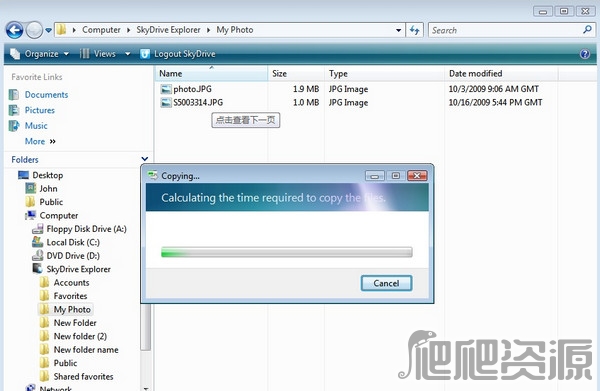Close the Copying dialog
The width and height of the screenshot is (600, 391).
coord(417,176)
